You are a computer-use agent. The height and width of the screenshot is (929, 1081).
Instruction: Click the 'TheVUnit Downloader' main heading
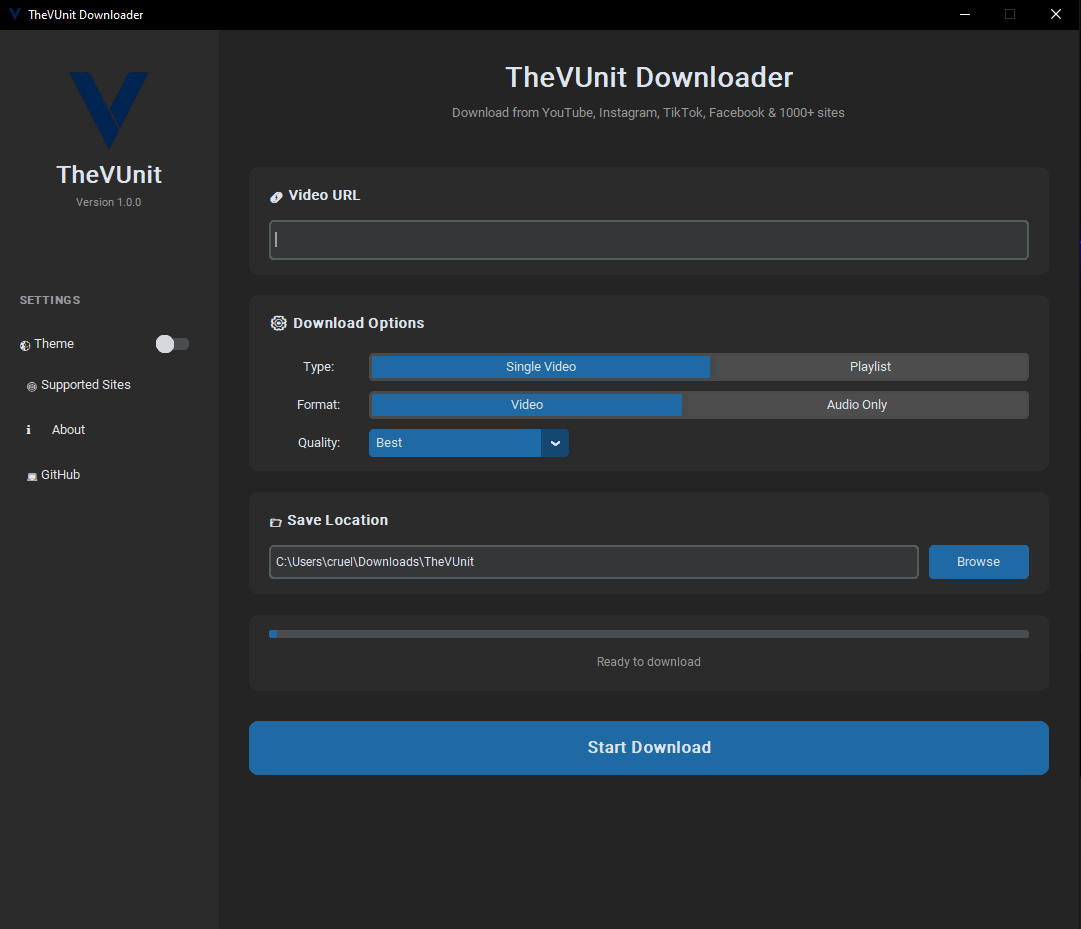[649, 77]
